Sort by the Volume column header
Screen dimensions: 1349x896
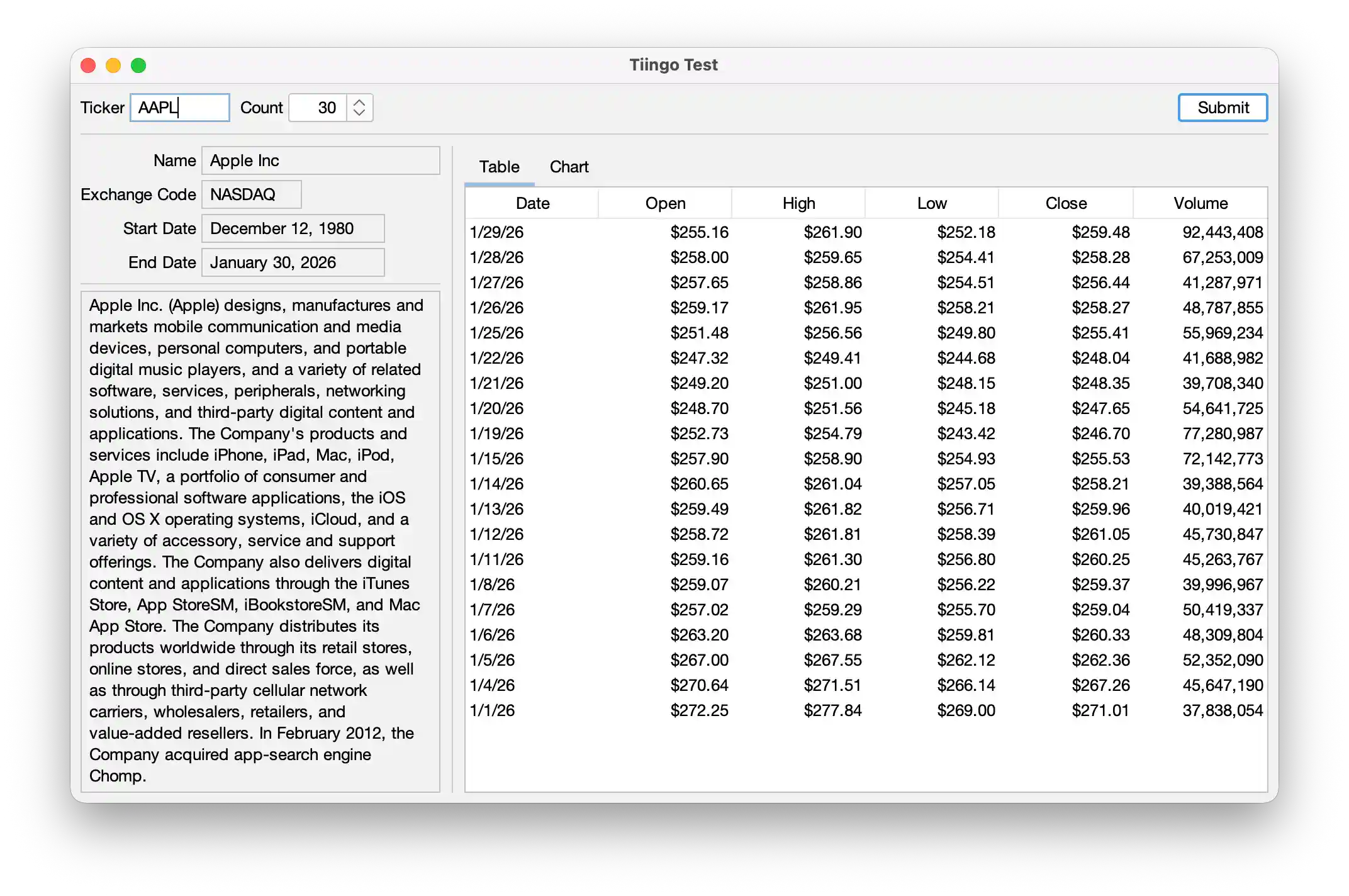pos(1200,203)
